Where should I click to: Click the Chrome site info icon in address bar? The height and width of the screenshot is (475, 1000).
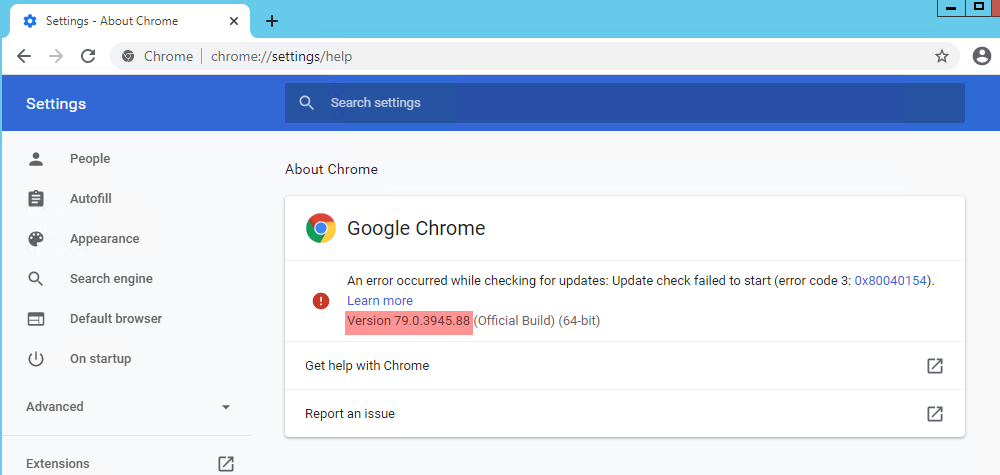tap(128, 56)
